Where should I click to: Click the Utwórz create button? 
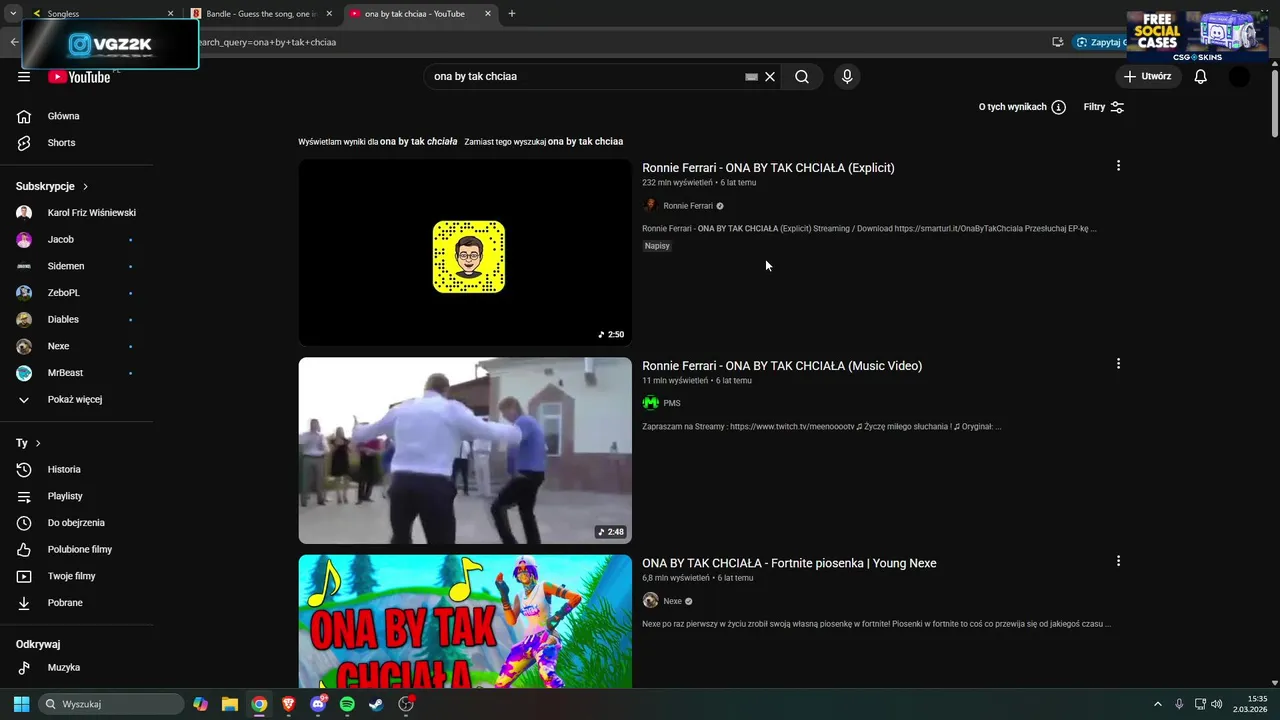point(1148,77)
